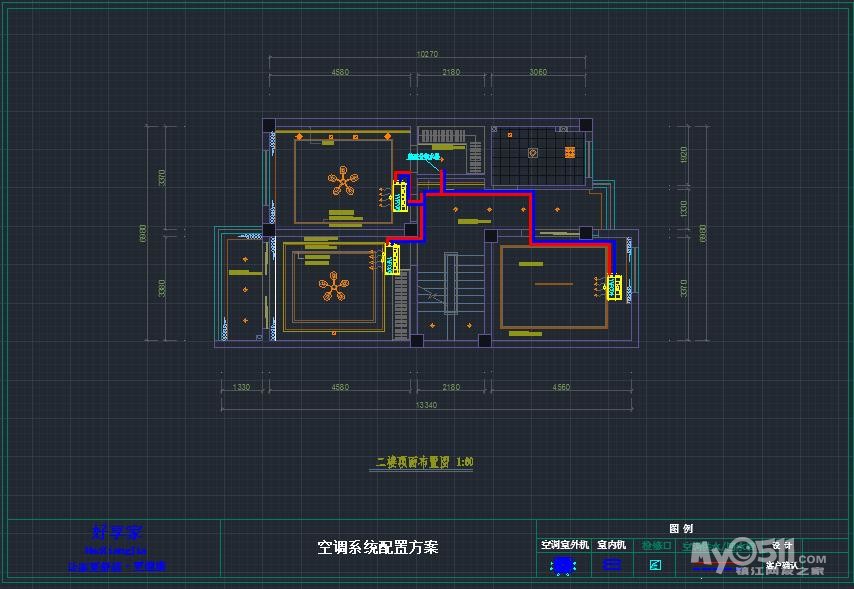This screenshot has width=854, height=589.
Task: Select the blue outdoor unit symbol in legend
Action: (564, 566)
